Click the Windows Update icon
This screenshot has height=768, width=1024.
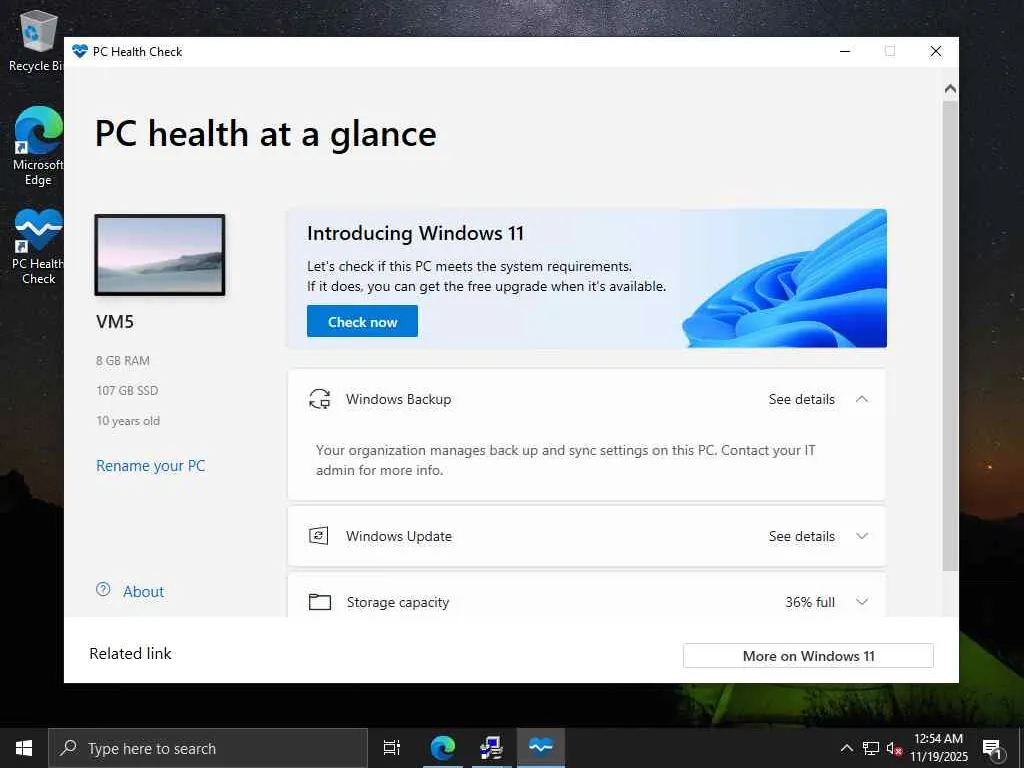319,536
